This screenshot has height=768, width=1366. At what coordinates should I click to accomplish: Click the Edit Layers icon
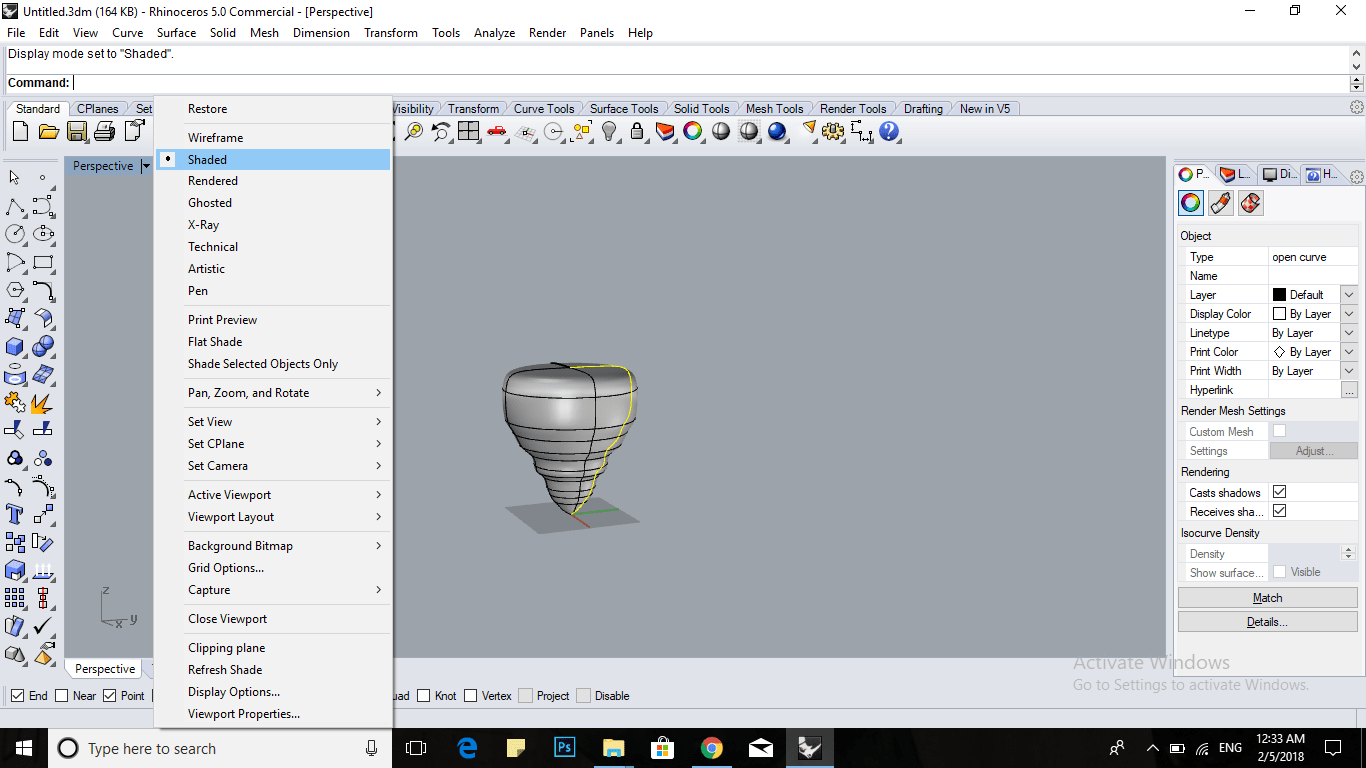click(665, 131)
